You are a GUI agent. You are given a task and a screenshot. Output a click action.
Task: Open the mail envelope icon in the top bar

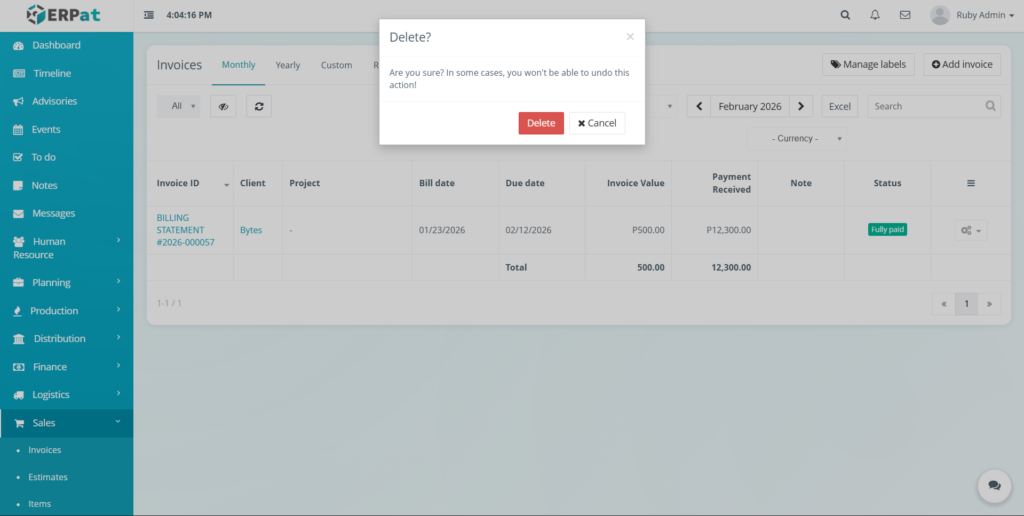click(905, 15)
